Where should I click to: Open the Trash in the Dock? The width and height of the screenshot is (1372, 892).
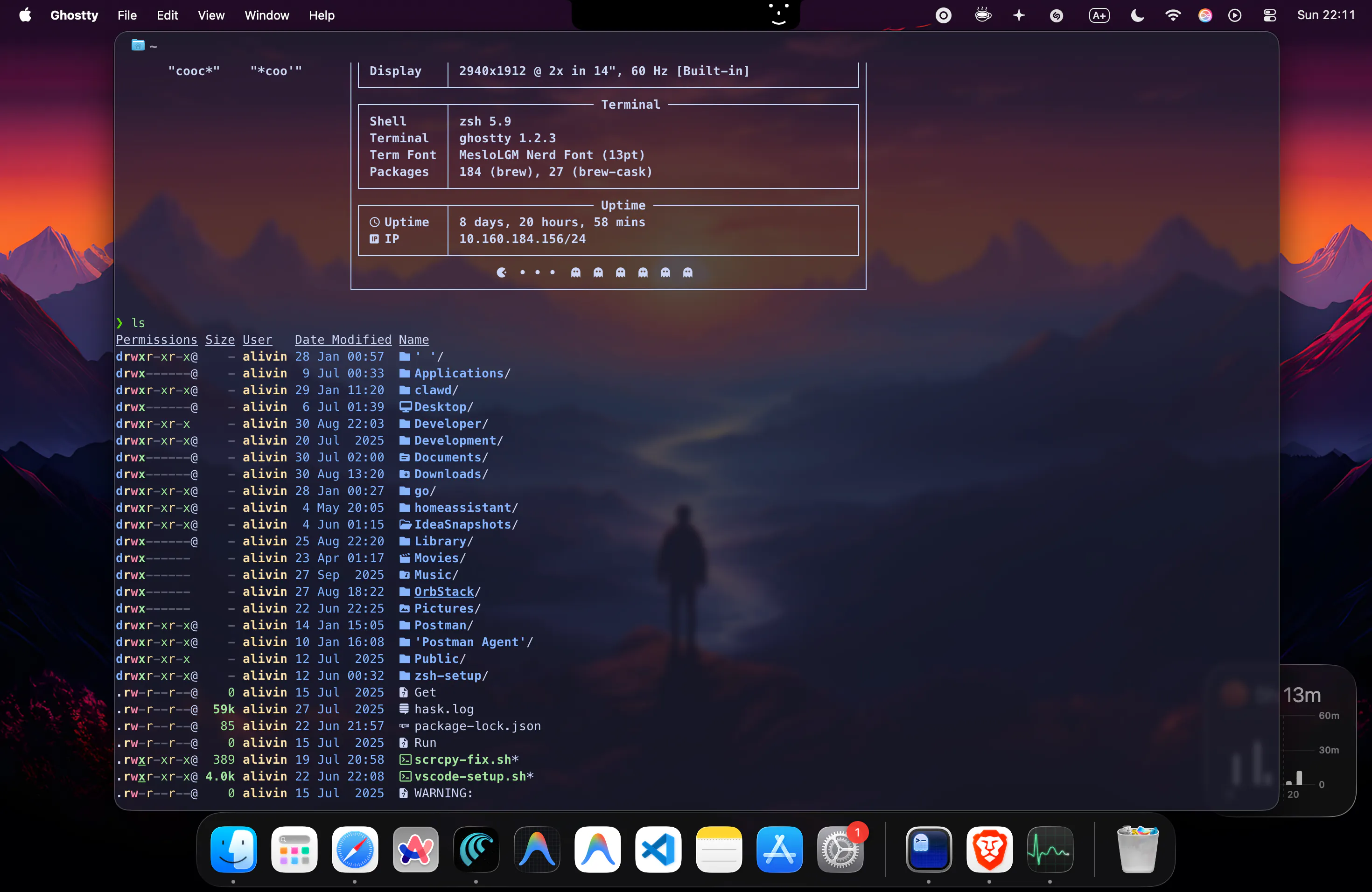tap(1137, 850)
